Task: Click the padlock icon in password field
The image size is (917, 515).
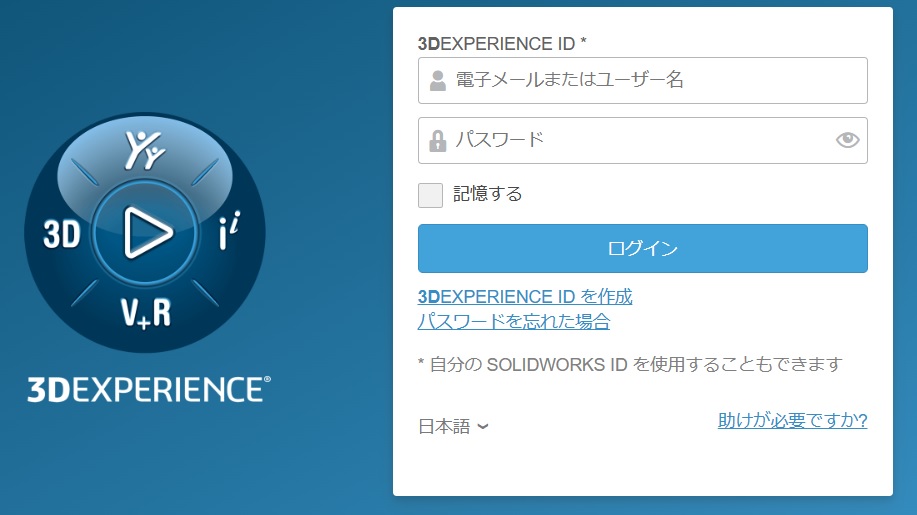Action: tap(437, 141)
